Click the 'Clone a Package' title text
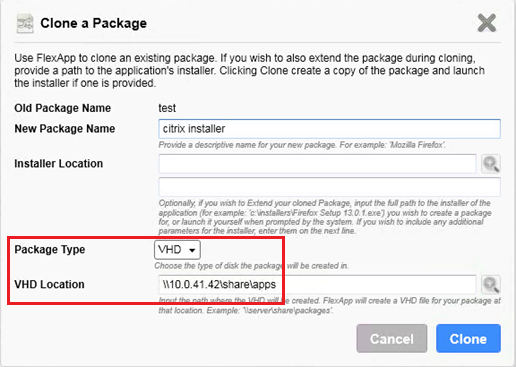The height and width of the screenshot is (367, 516). click(93, 23)
